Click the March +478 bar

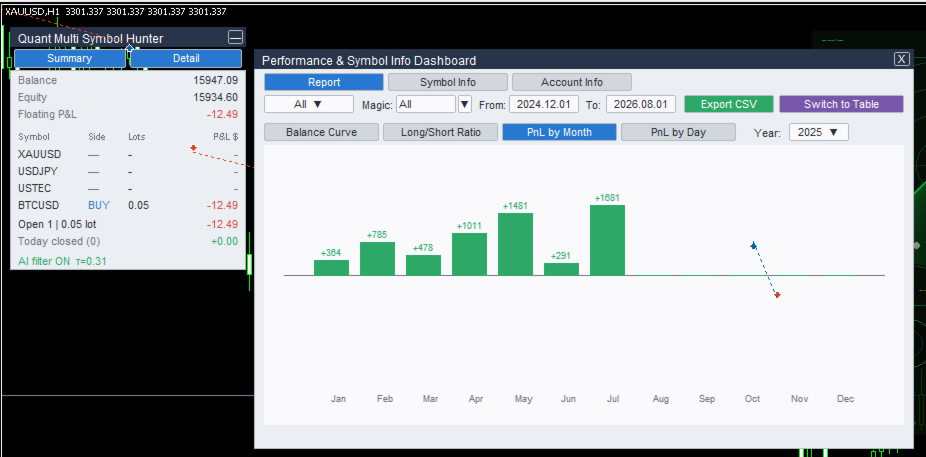(x=423, y=265)
